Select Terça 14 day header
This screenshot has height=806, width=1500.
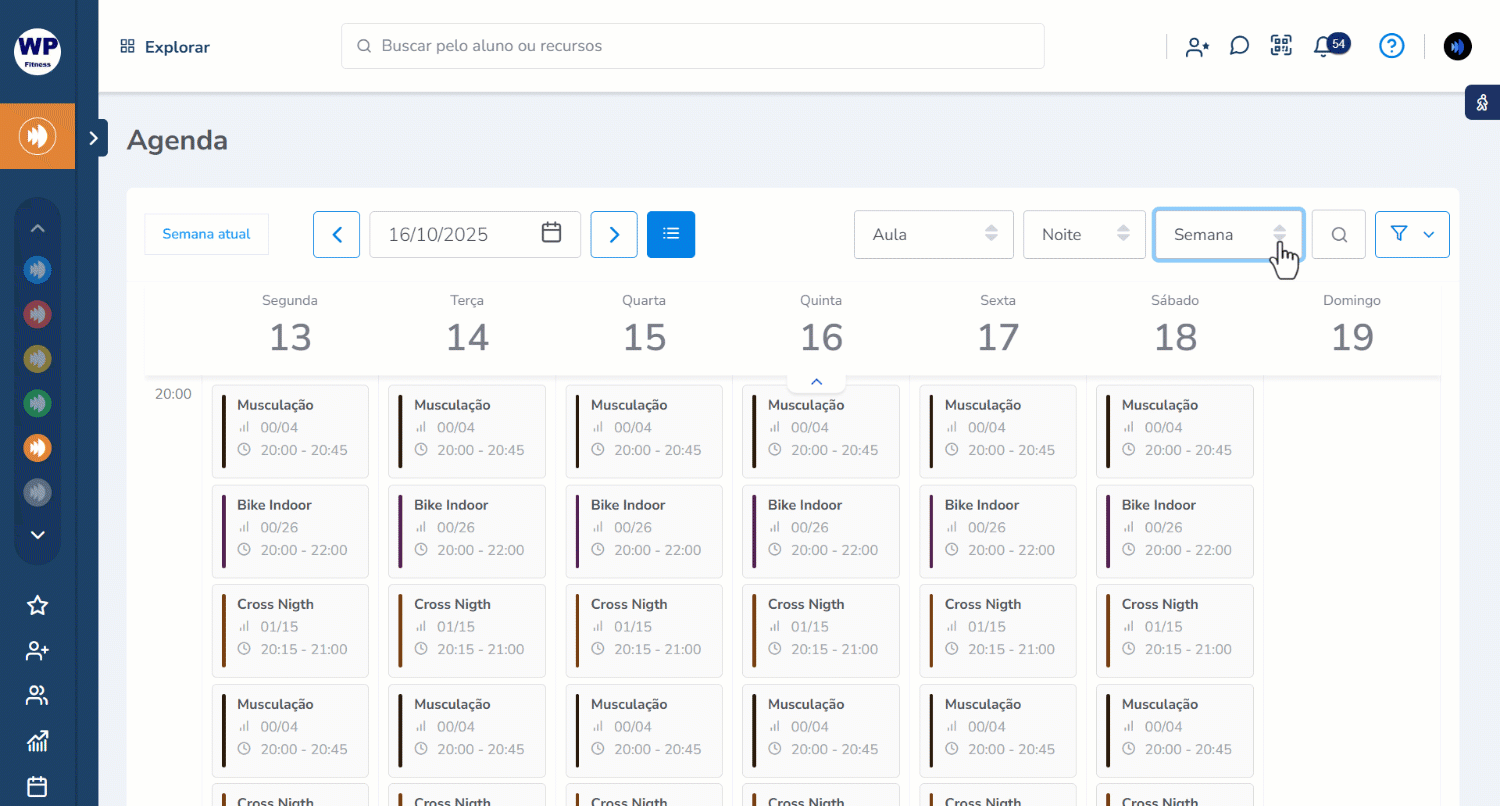click(467, 325)
